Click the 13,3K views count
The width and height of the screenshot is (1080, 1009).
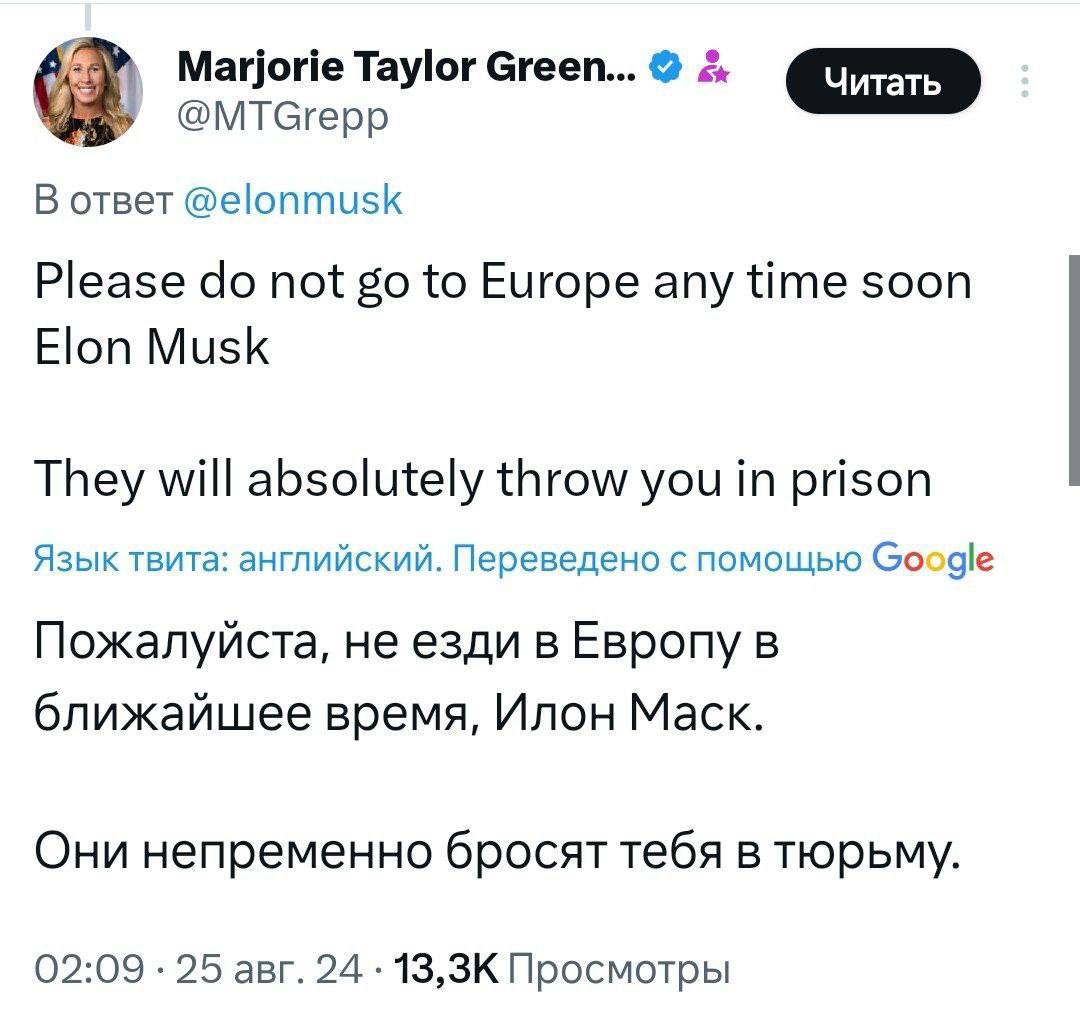[445, 969]
